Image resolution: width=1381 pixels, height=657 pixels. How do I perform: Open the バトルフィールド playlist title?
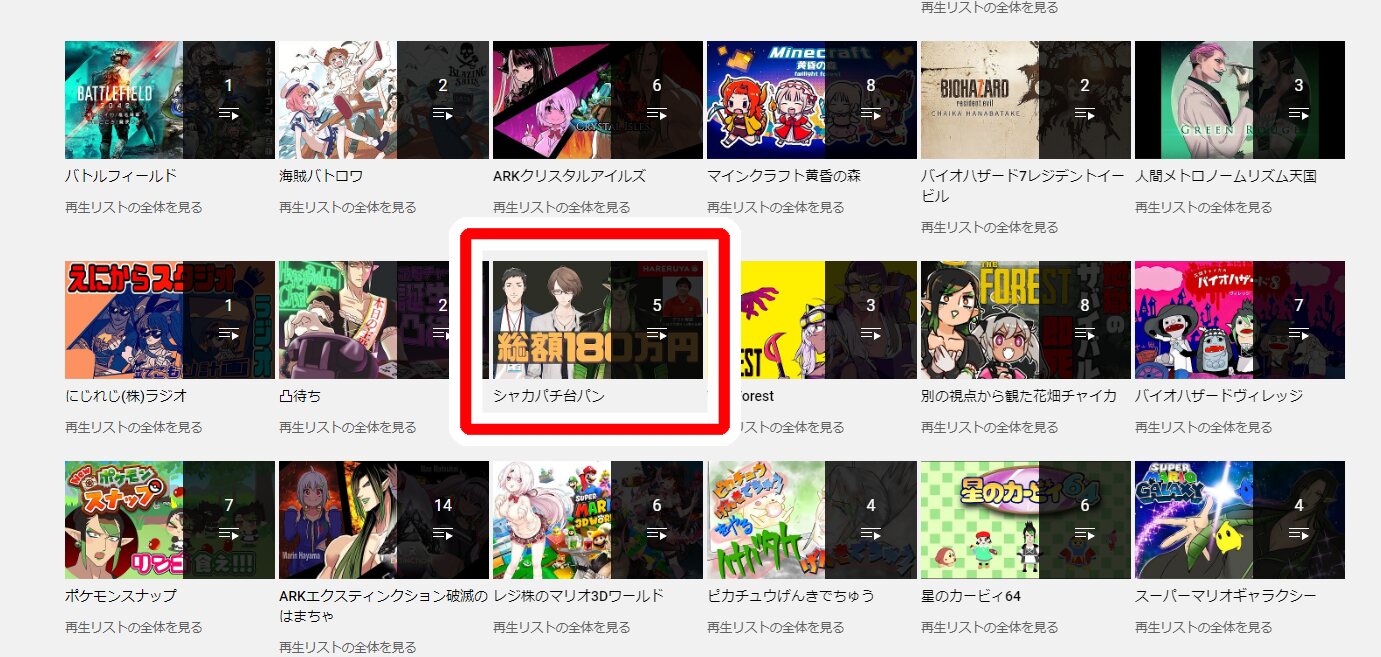[121, 176]
